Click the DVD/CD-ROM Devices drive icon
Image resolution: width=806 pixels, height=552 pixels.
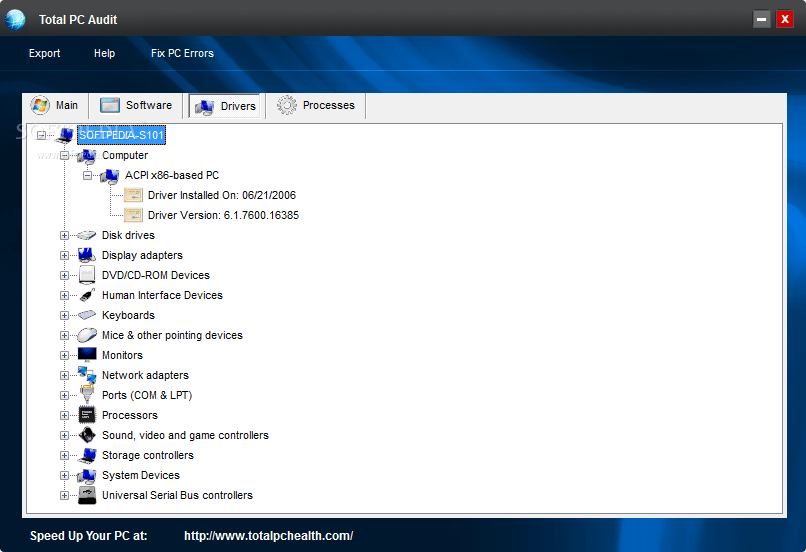pyautogui.click(x=87, y=275)
